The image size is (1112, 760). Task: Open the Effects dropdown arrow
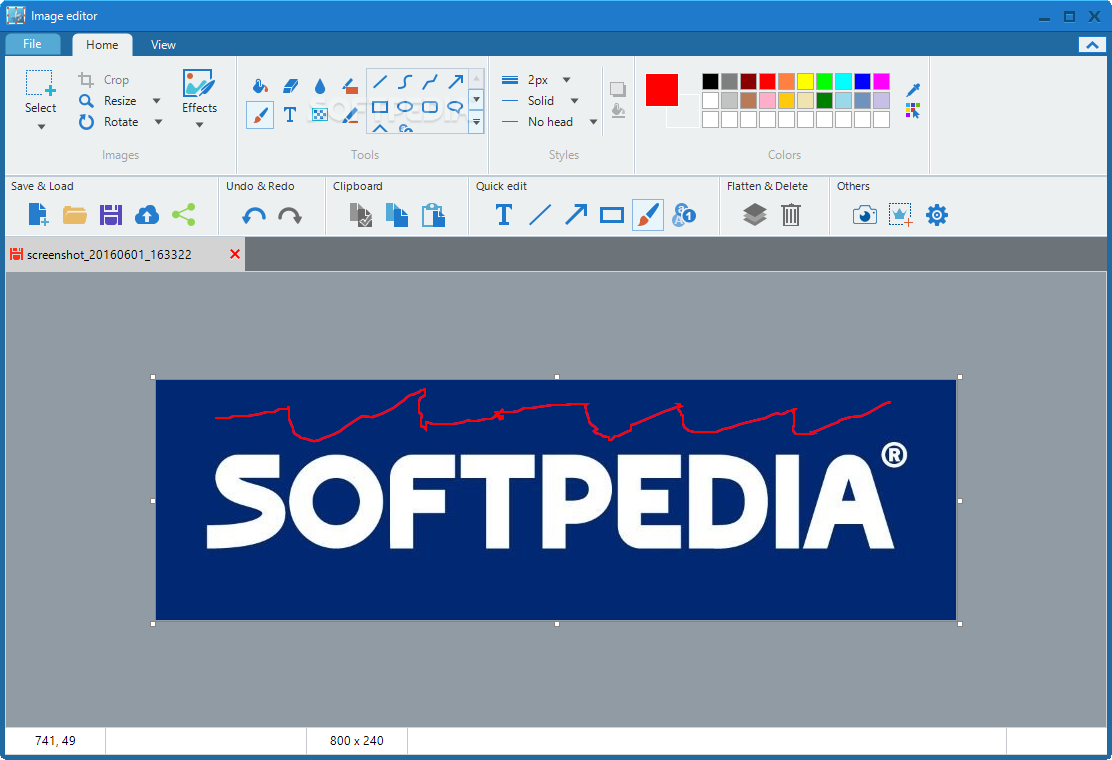point(199,125)
